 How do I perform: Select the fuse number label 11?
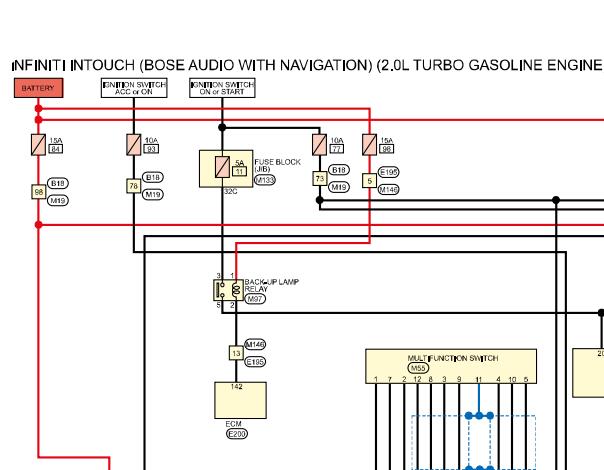[239, 171]
